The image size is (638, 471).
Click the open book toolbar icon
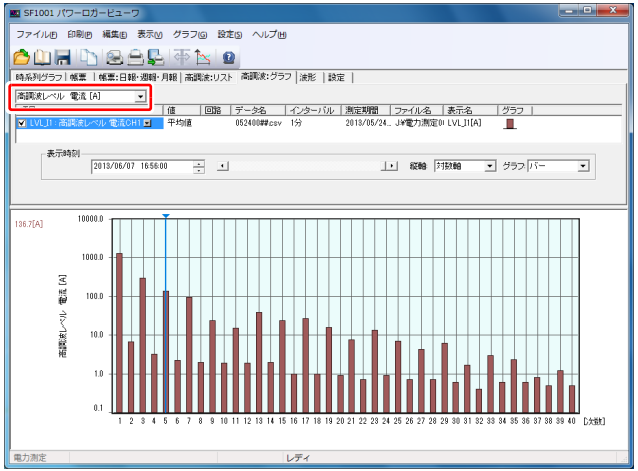[42, 58]
